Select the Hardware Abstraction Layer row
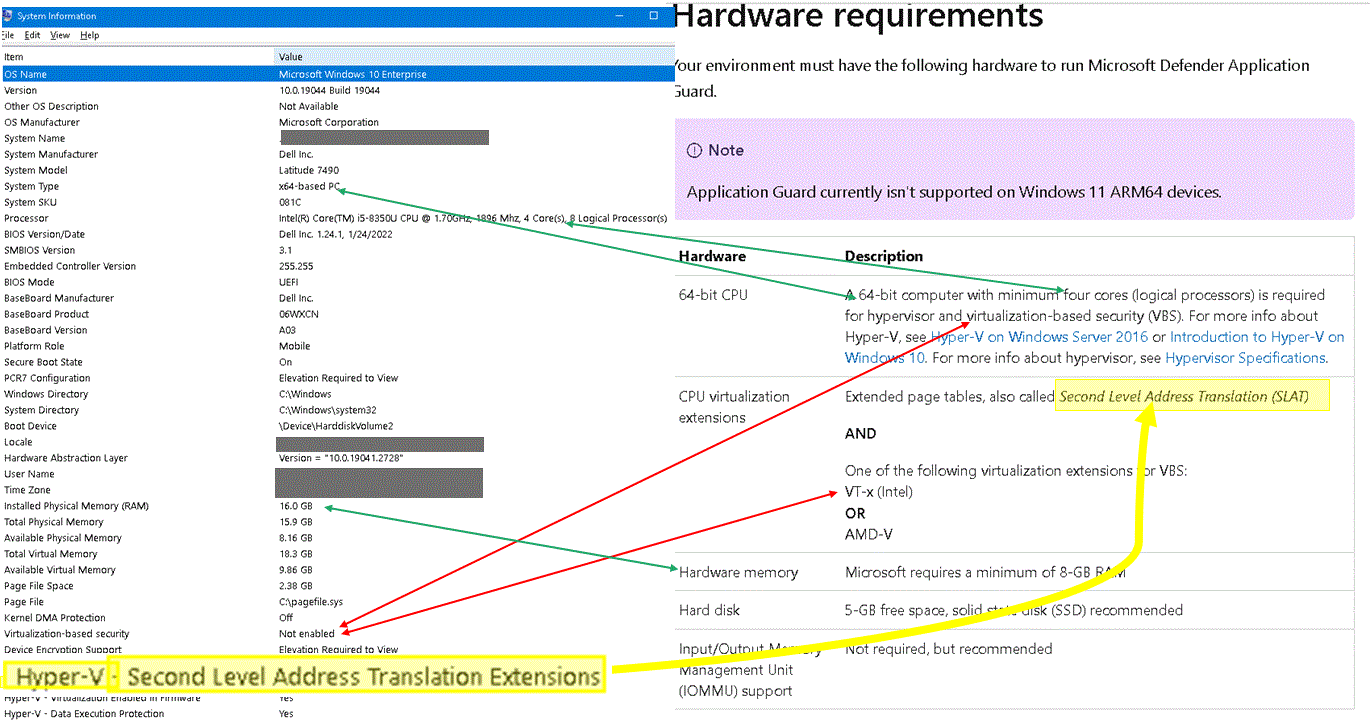Image resolution: width=1370 pixels, height=727 pixels. 337,458
